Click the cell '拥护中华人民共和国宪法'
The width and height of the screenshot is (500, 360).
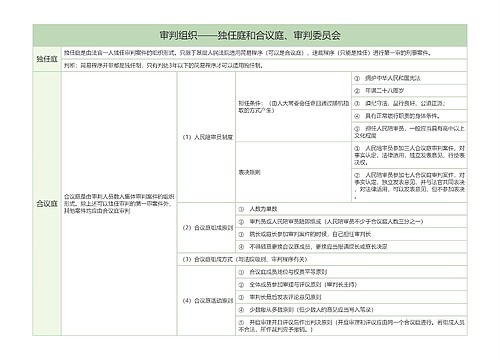tap(409, 78)
